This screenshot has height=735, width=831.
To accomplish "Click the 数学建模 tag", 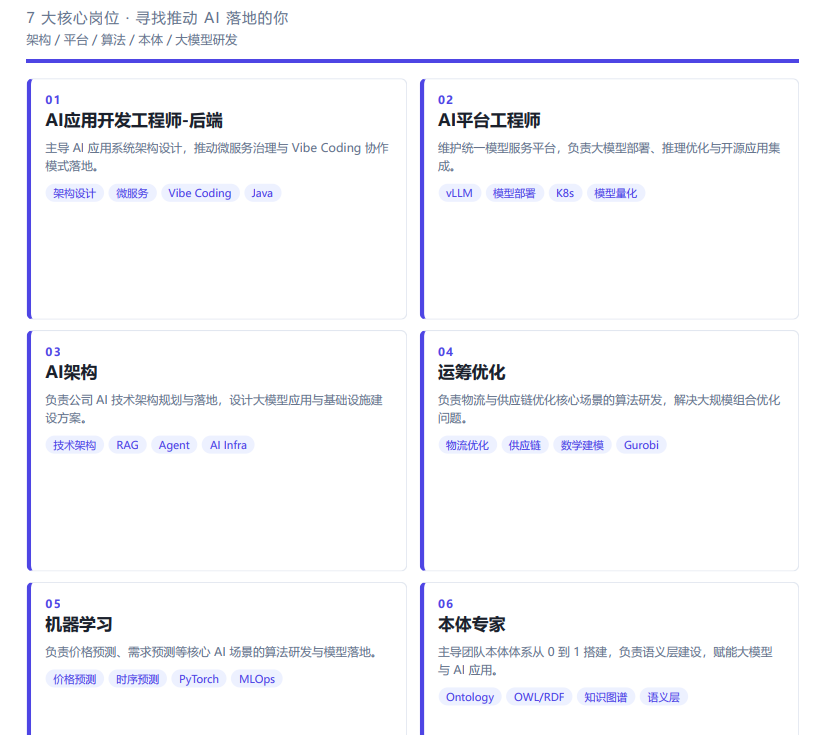I will (x=582, y=445).
